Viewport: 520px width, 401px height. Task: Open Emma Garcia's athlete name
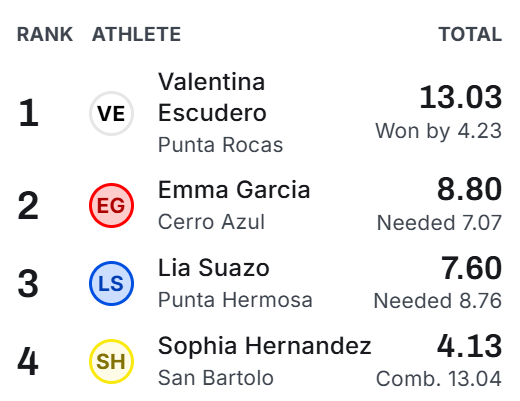(234, 190)
